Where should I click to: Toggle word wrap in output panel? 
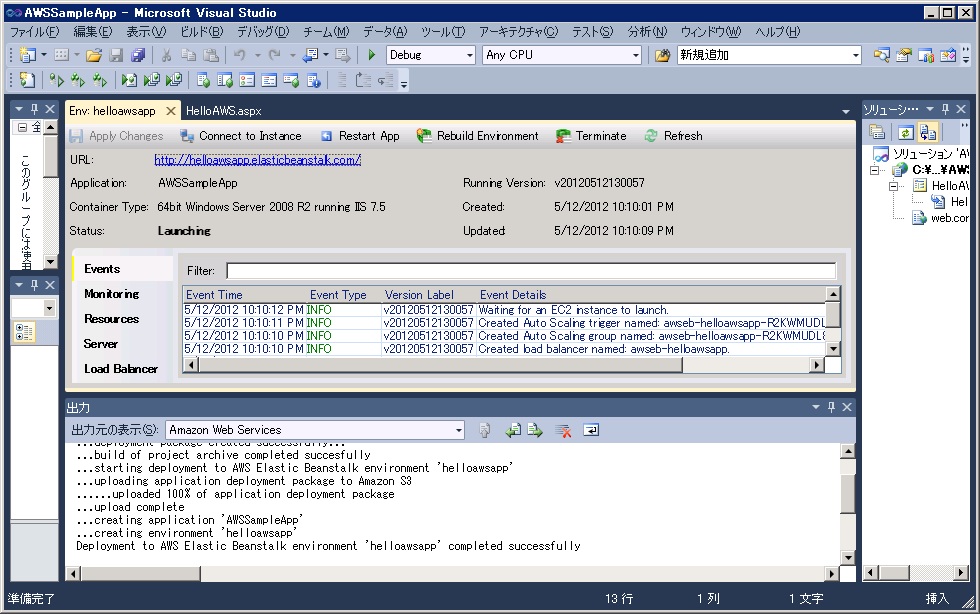[x=591, y=430]
